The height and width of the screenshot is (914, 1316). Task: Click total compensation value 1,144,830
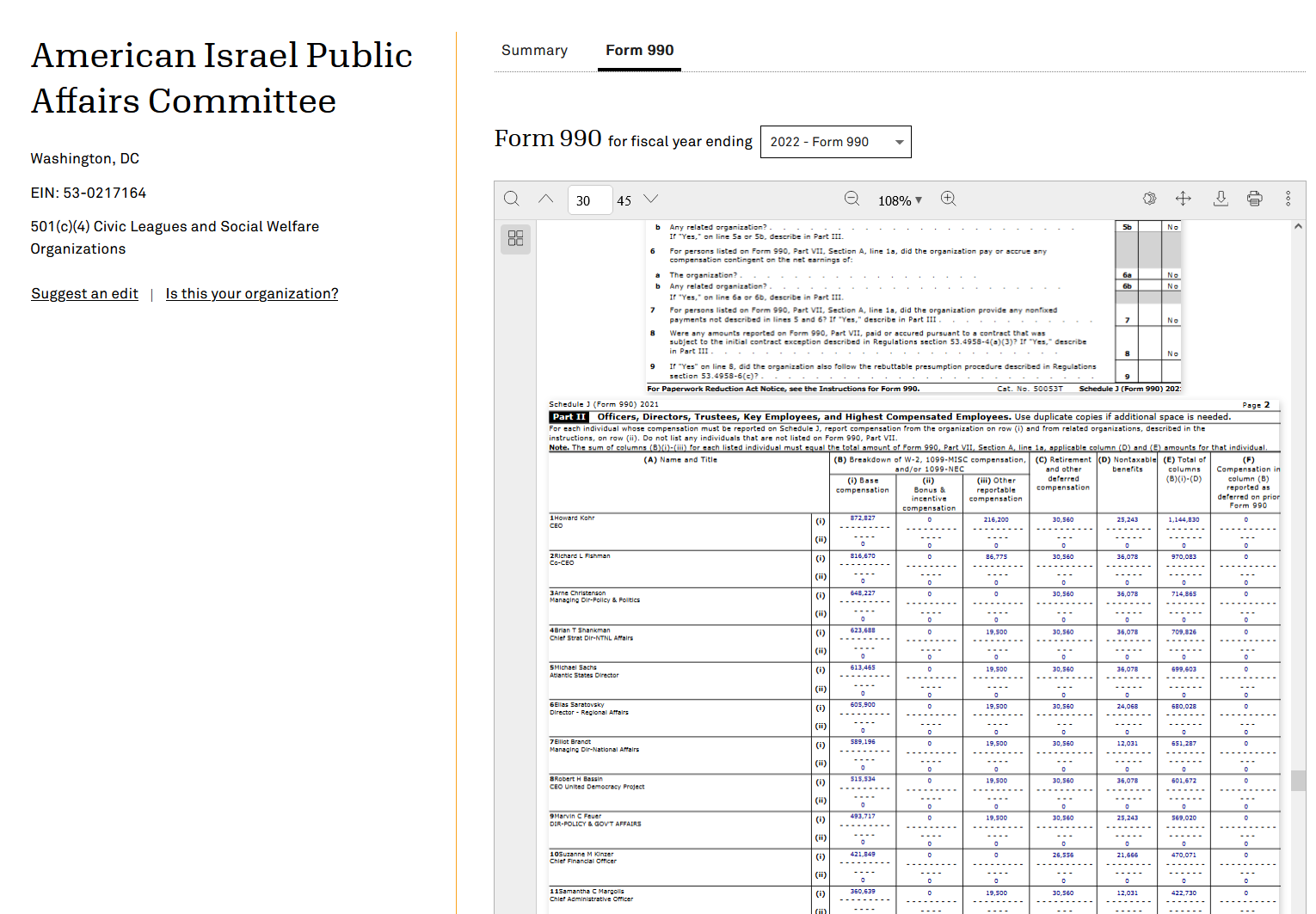click(1184, 519)
